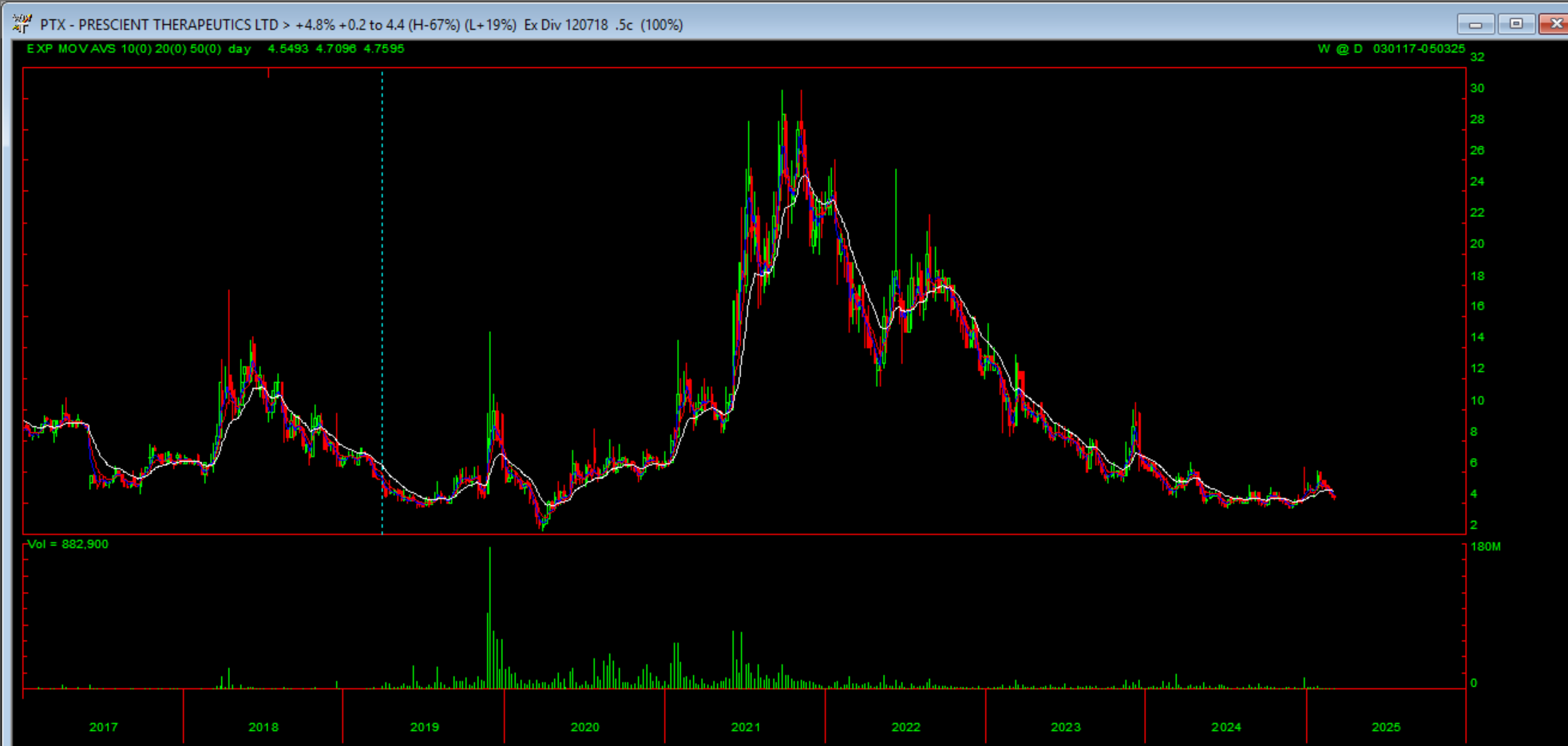This screenshot has height=746, width=1568.
Task: Click the 20 price level on the scale
Action: coord(1477,243)
